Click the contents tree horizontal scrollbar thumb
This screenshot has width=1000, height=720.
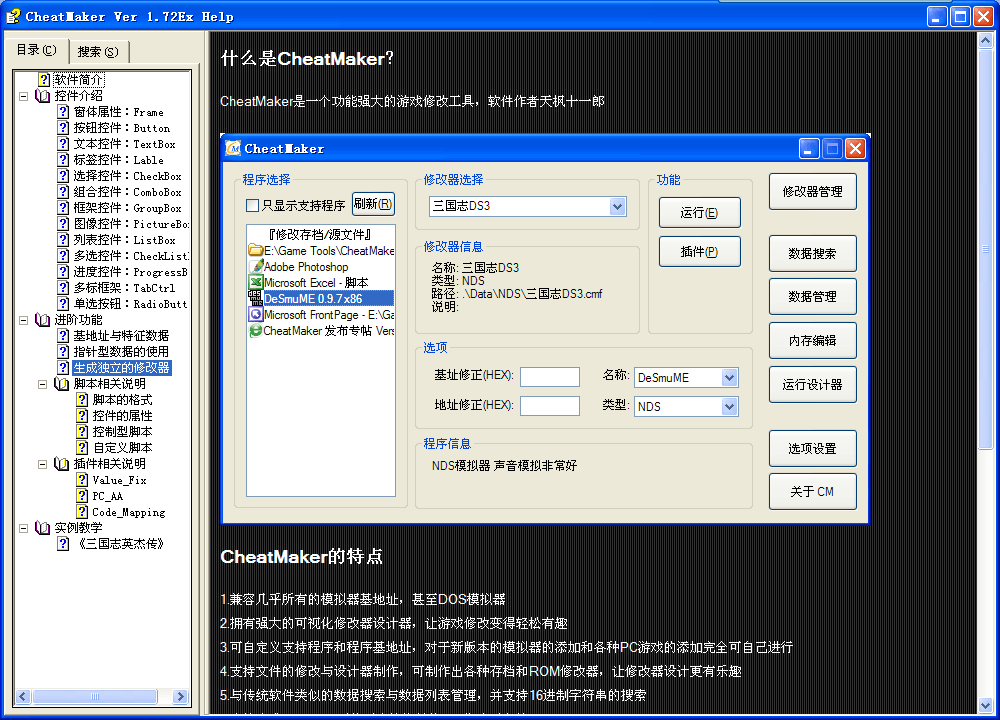[95, 696]
